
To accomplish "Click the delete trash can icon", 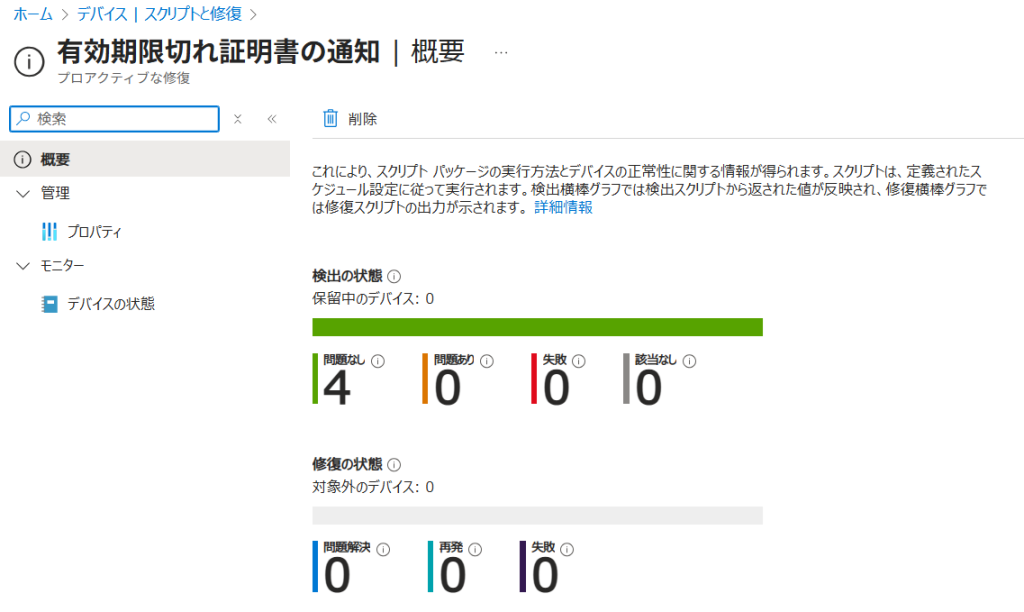I will point(330,119).
